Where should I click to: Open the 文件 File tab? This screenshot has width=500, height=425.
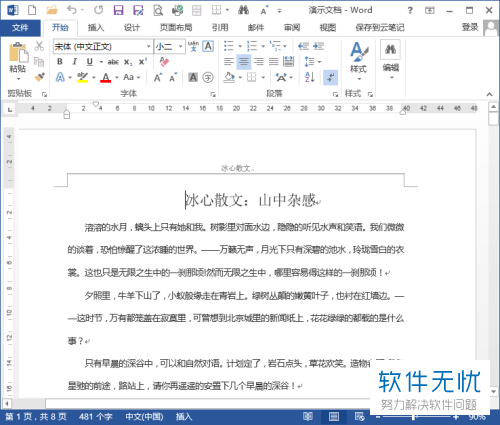tap(20, 28)
